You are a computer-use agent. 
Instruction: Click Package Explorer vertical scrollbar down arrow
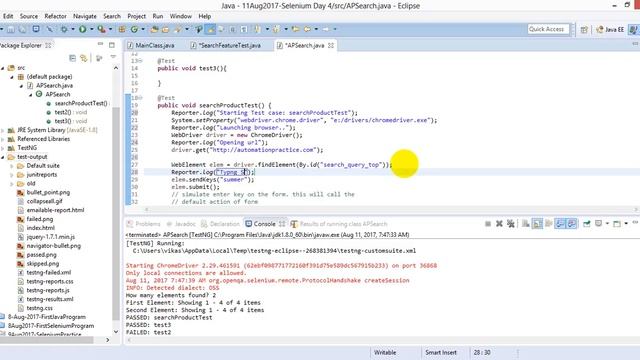[116, 331]
